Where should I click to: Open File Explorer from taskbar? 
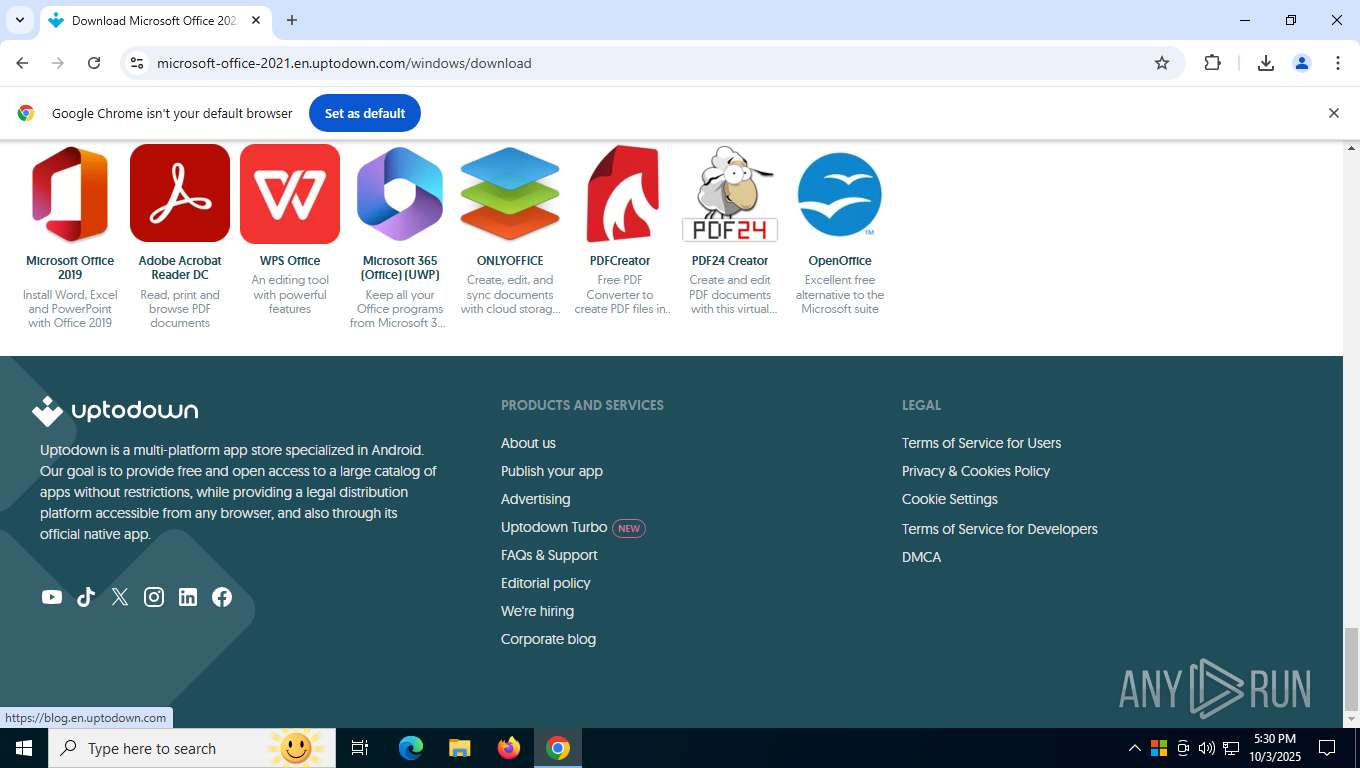460,748
